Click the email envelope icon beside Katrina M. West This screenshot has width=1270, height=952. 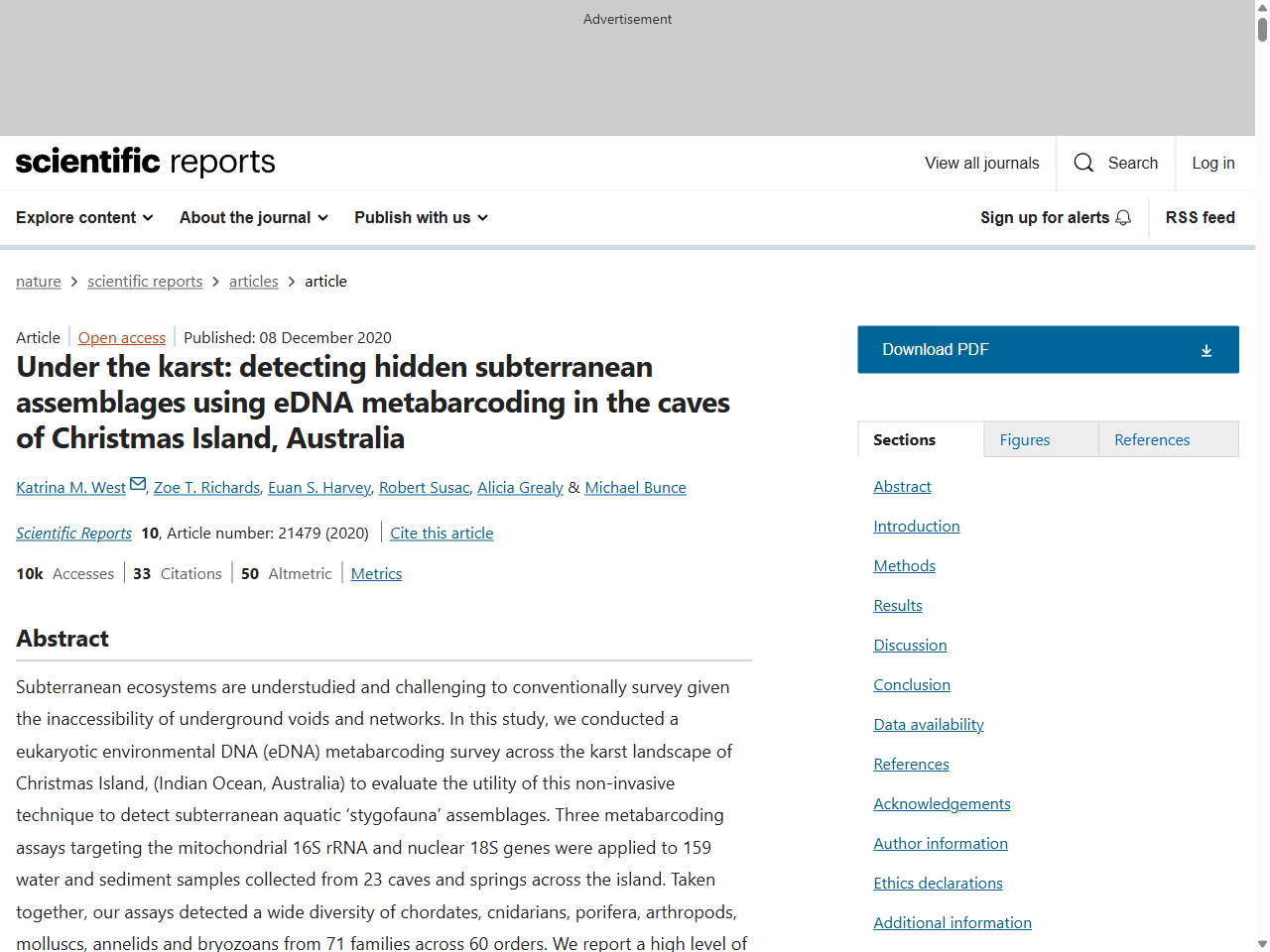pyautogui.click(x=138, y=484)
